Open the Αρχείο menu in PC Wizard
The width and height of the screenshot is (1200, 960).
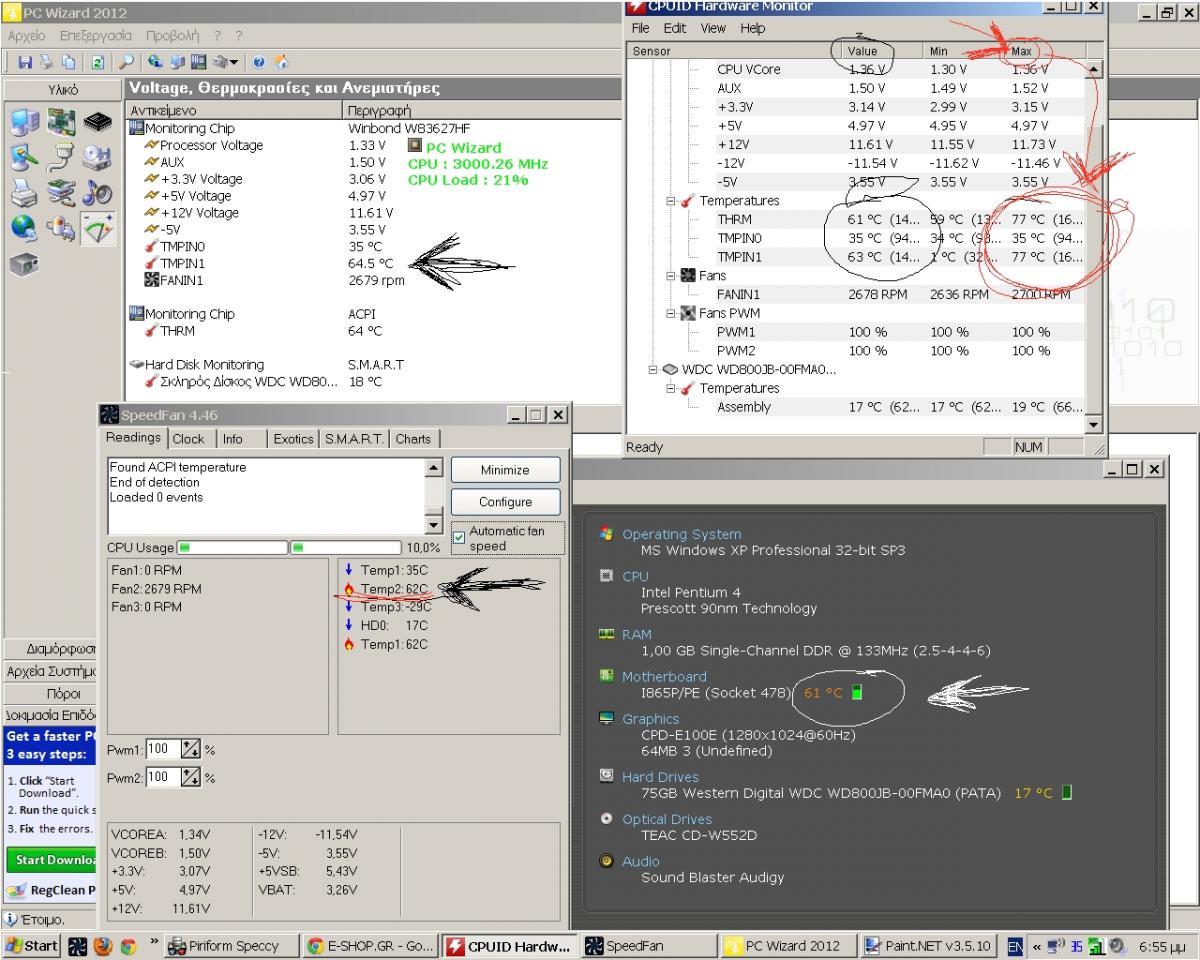click(x=26, y=35)
